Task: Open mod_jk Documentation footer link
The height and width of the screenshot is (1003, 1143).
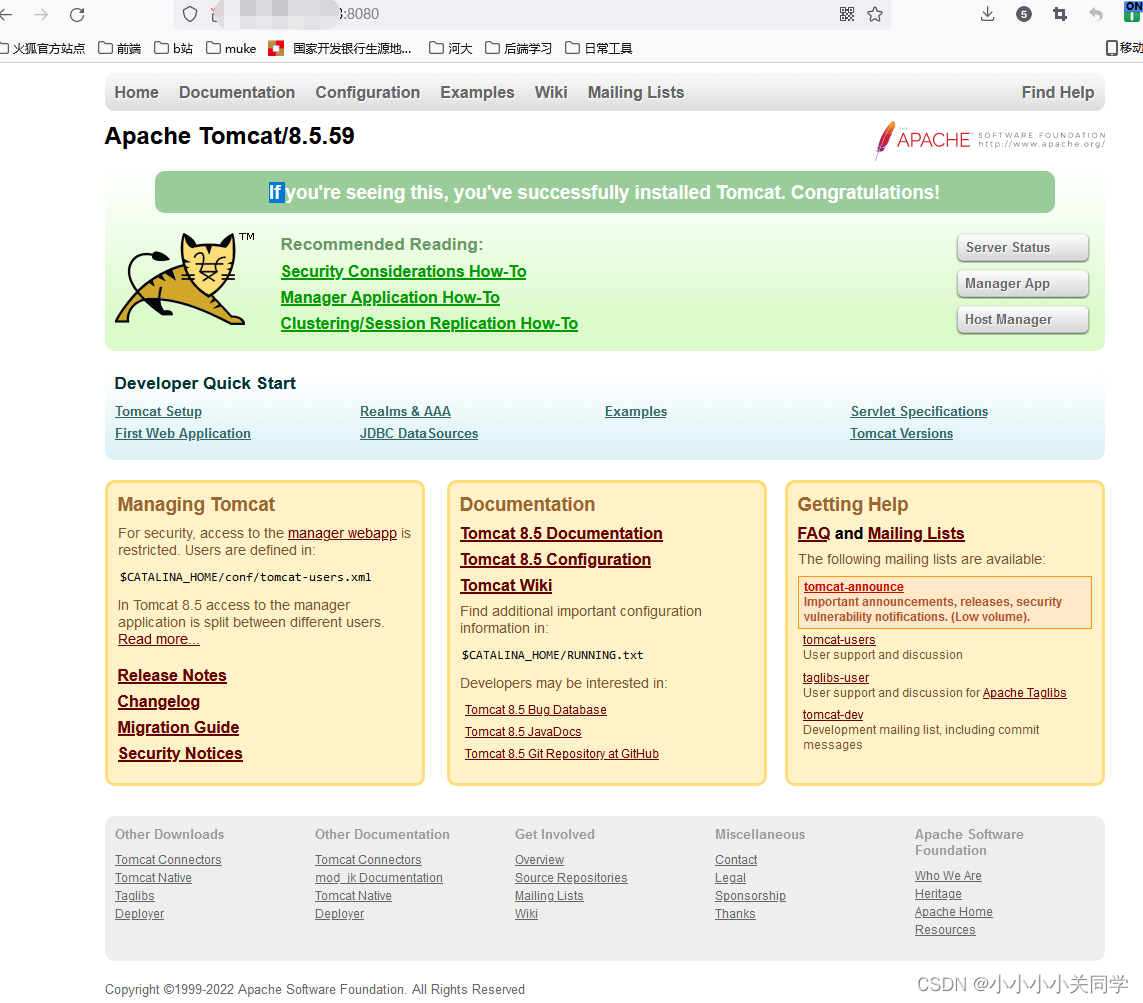Action: point(379,878)
